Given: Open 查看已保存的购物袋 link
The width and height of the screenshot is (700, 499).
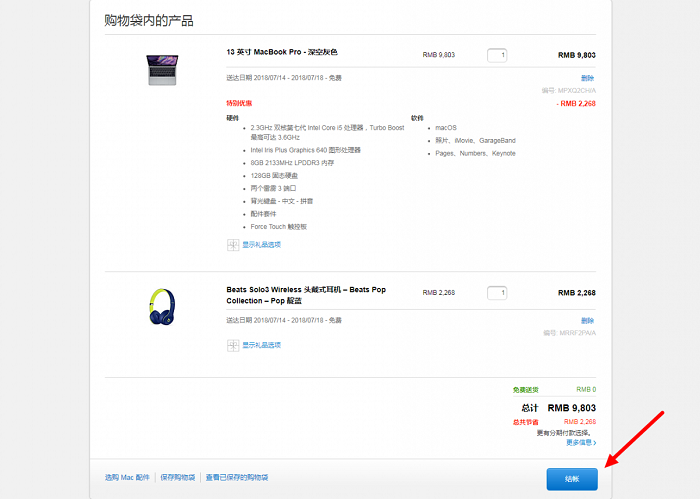Looking at the screenshot, I should click(237, 478).
